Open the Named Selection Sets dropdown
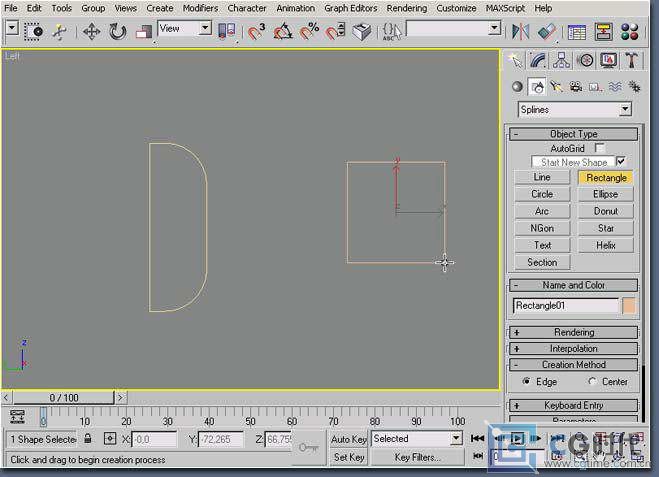659x477 pixels. tap(495, 29)
